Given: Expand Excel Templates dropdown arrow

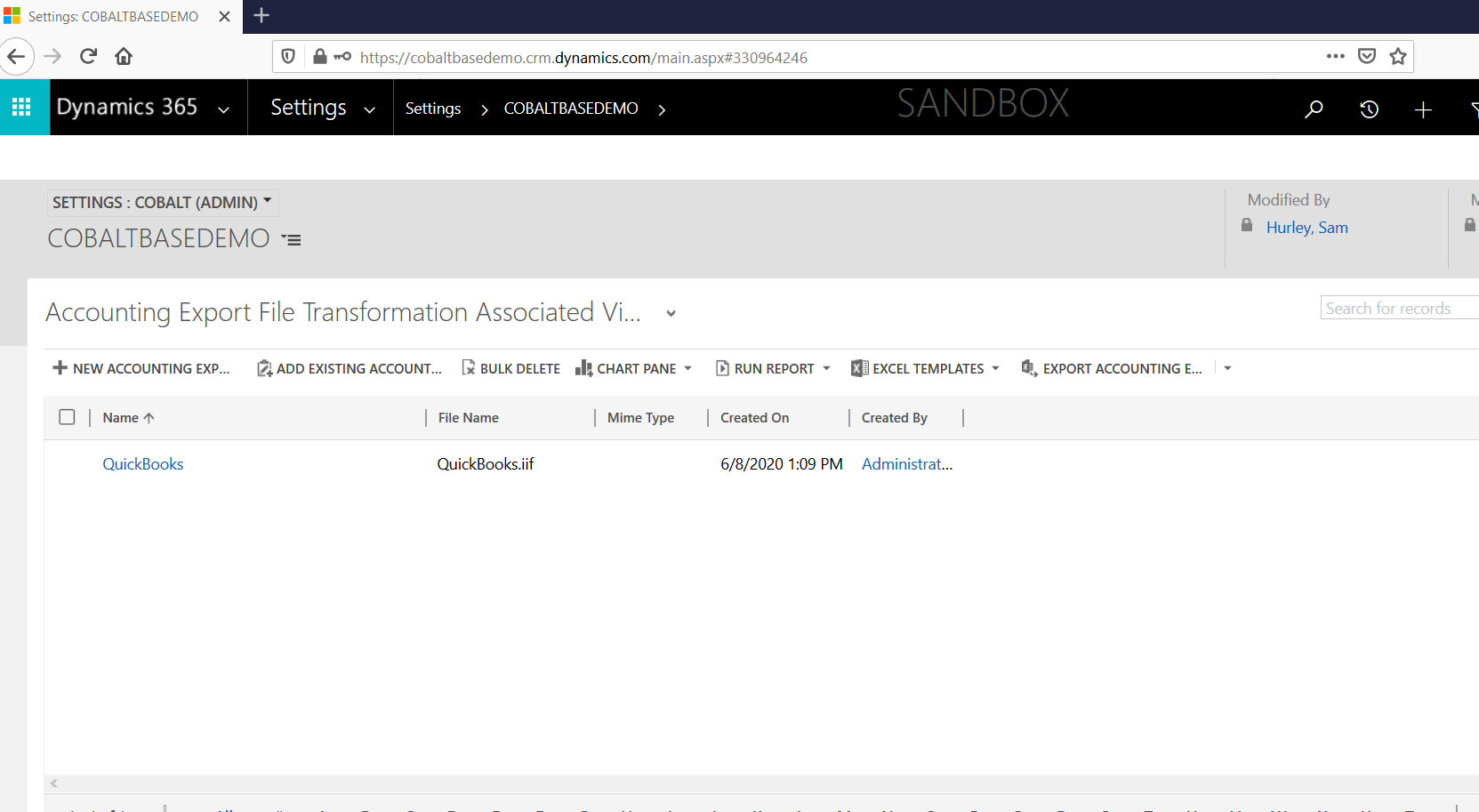Looking at the screenshot, I should [x=995, y=368].
